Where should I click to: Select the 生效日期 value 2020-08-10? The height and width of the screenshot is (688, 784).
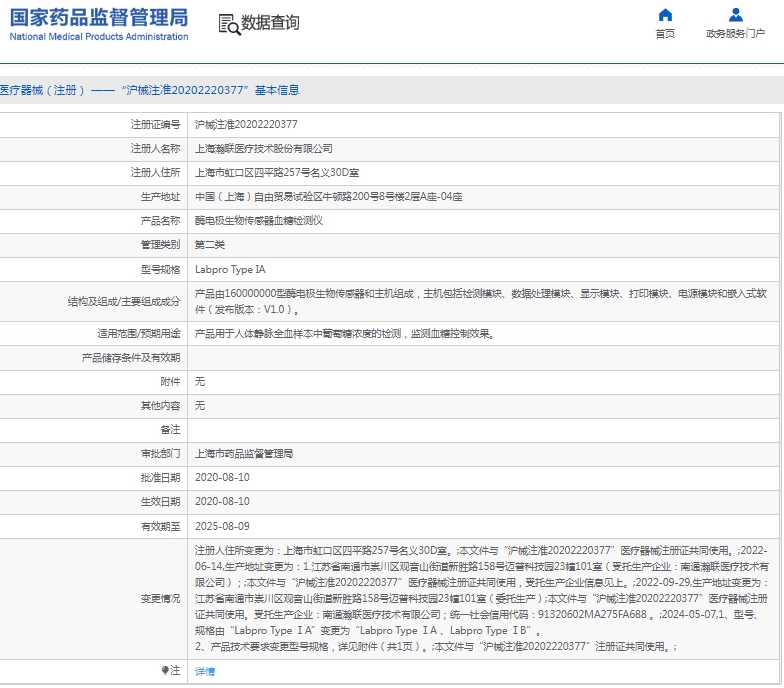tap(222, 502)
